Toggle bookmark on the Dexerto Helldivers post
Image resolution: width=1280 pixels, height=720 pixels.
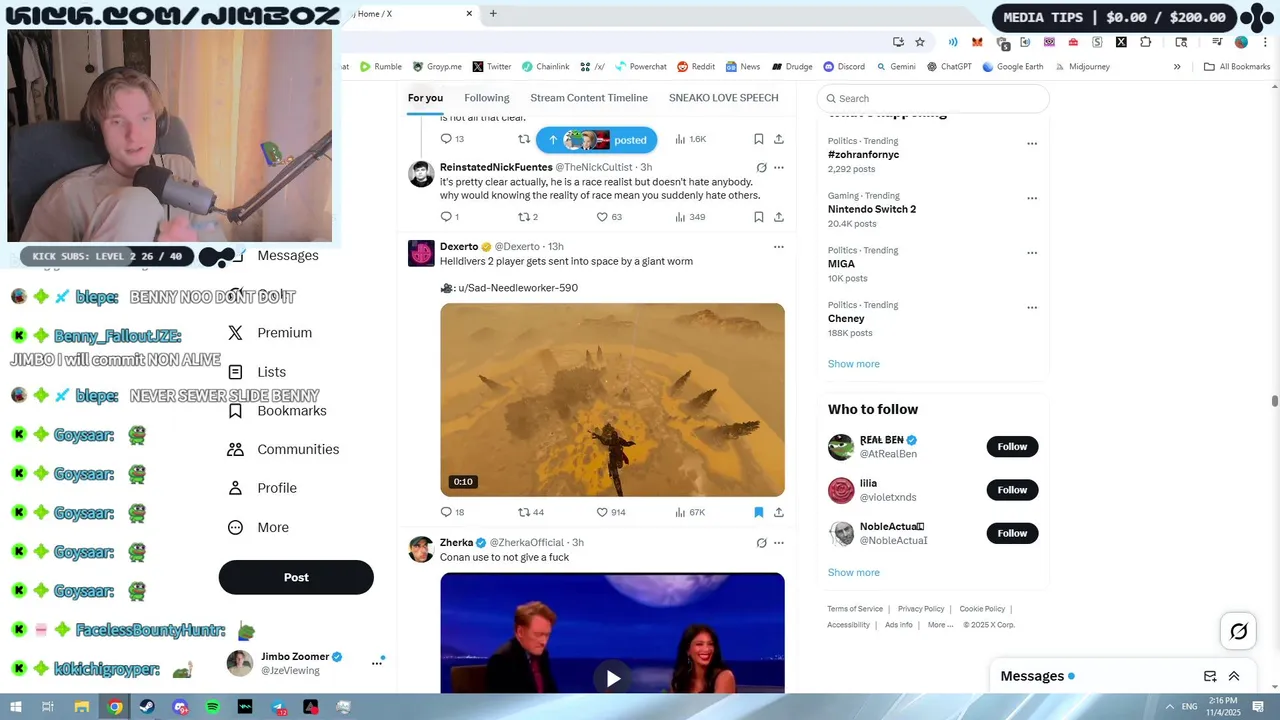coord(759,512)
